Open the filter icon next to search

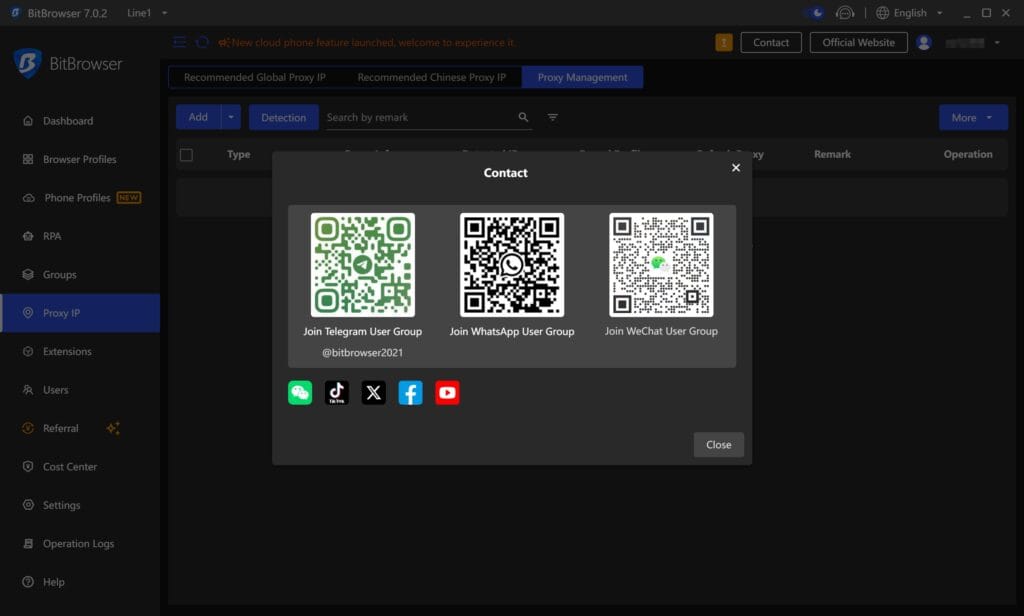pyautogui.click(x=552, y=117)
